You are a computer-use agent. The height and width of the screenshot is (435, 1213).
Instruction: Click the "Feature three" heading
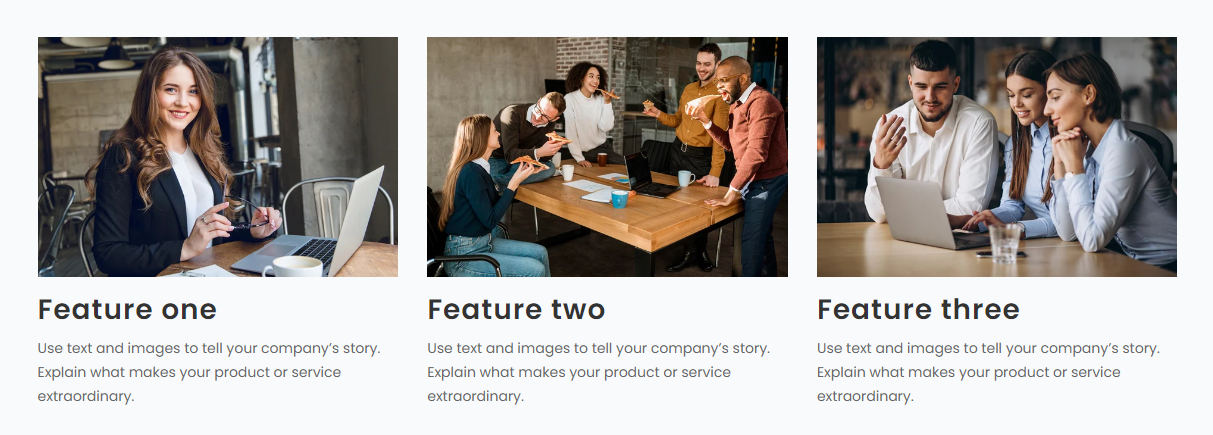pyautogui.click(x=918, y=310)
